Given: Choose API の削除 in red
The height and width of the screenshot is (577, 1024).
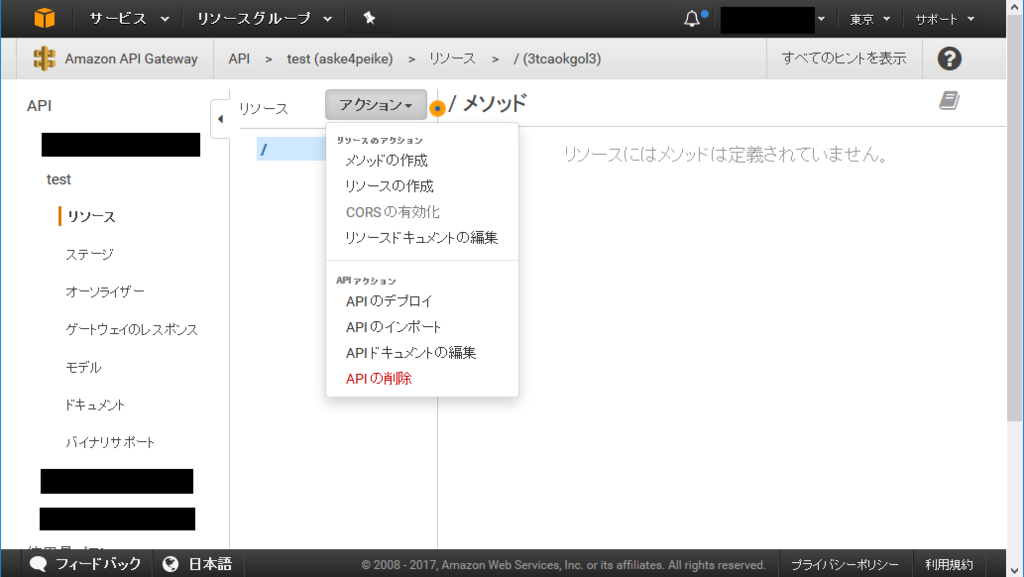Looking at the screenshot, I should click(379, 379).
